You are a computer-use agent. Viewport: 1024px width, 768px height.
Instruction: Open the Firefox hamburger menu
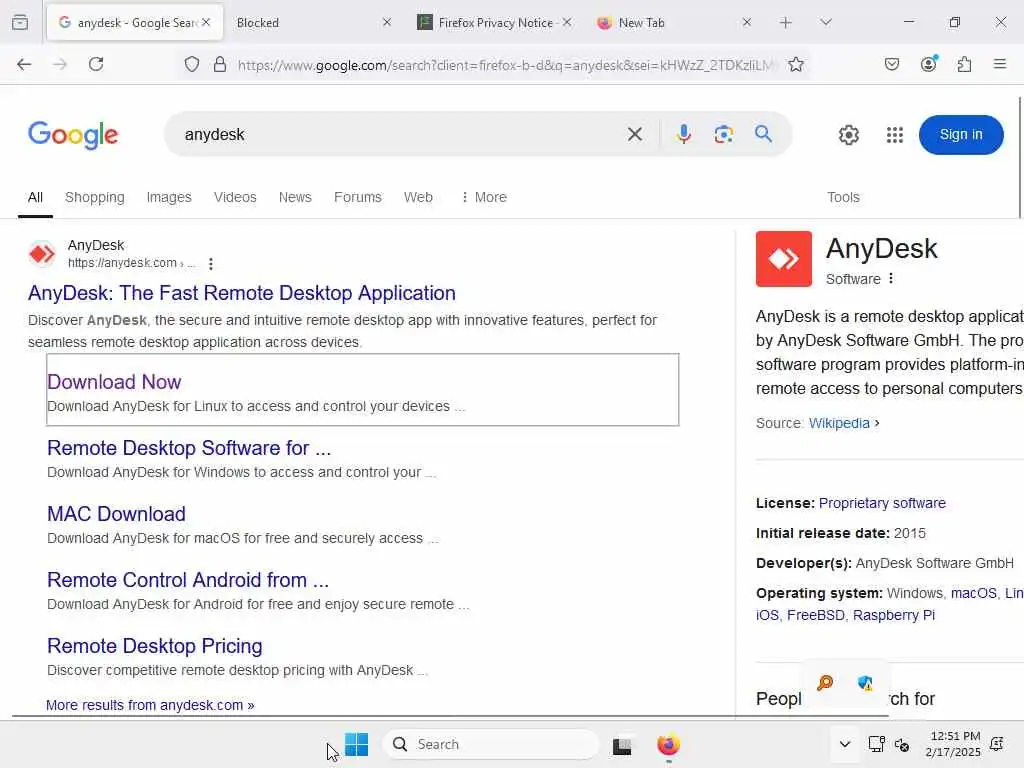[999, 64]
